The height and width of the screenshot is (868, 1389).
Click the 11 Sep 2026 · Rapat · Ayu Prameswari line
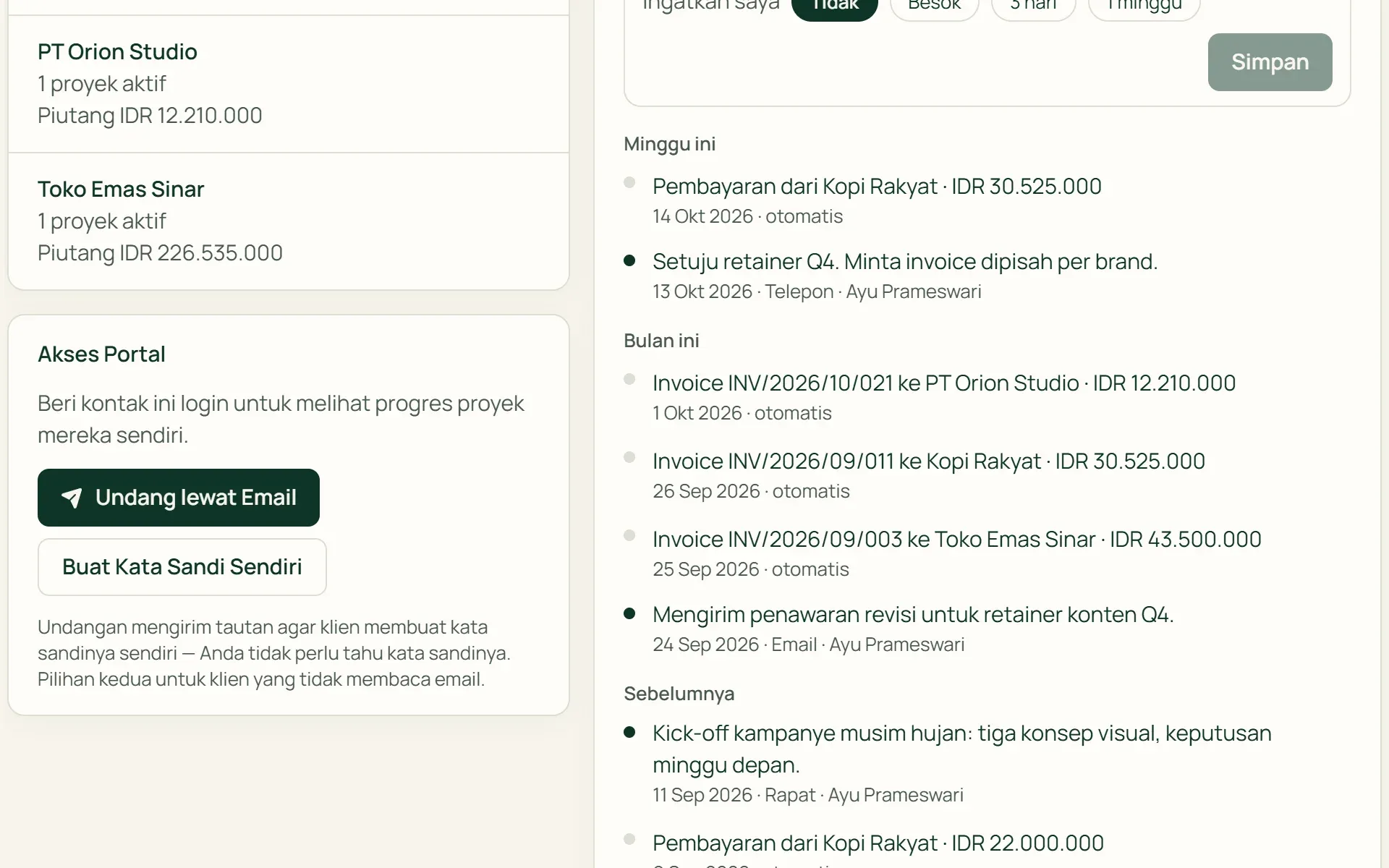pyautogui.click(x=808, y=795)
